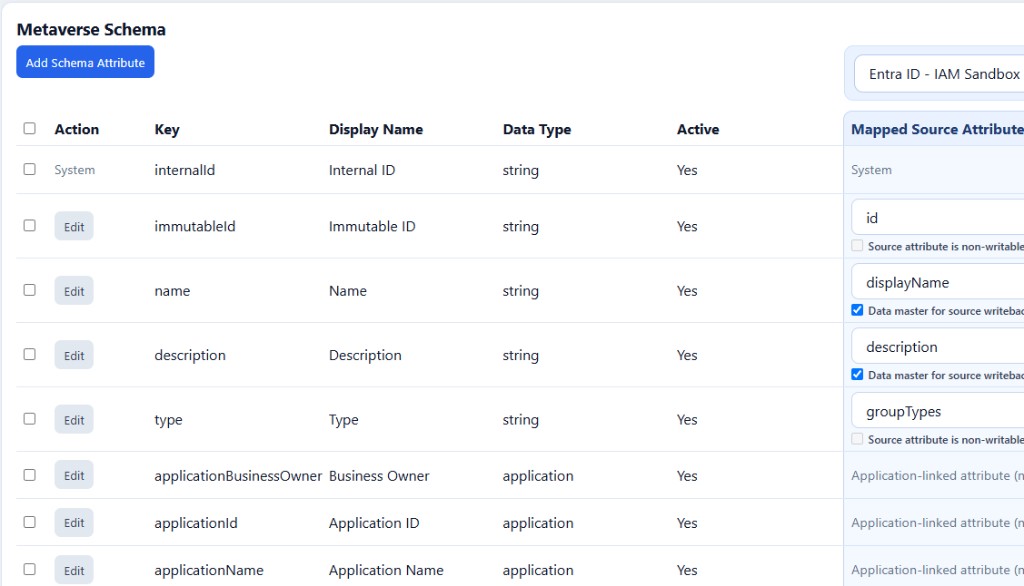Edit the immutableId attribute
Screen dimensions: 1024x586
tap(74, 226)
